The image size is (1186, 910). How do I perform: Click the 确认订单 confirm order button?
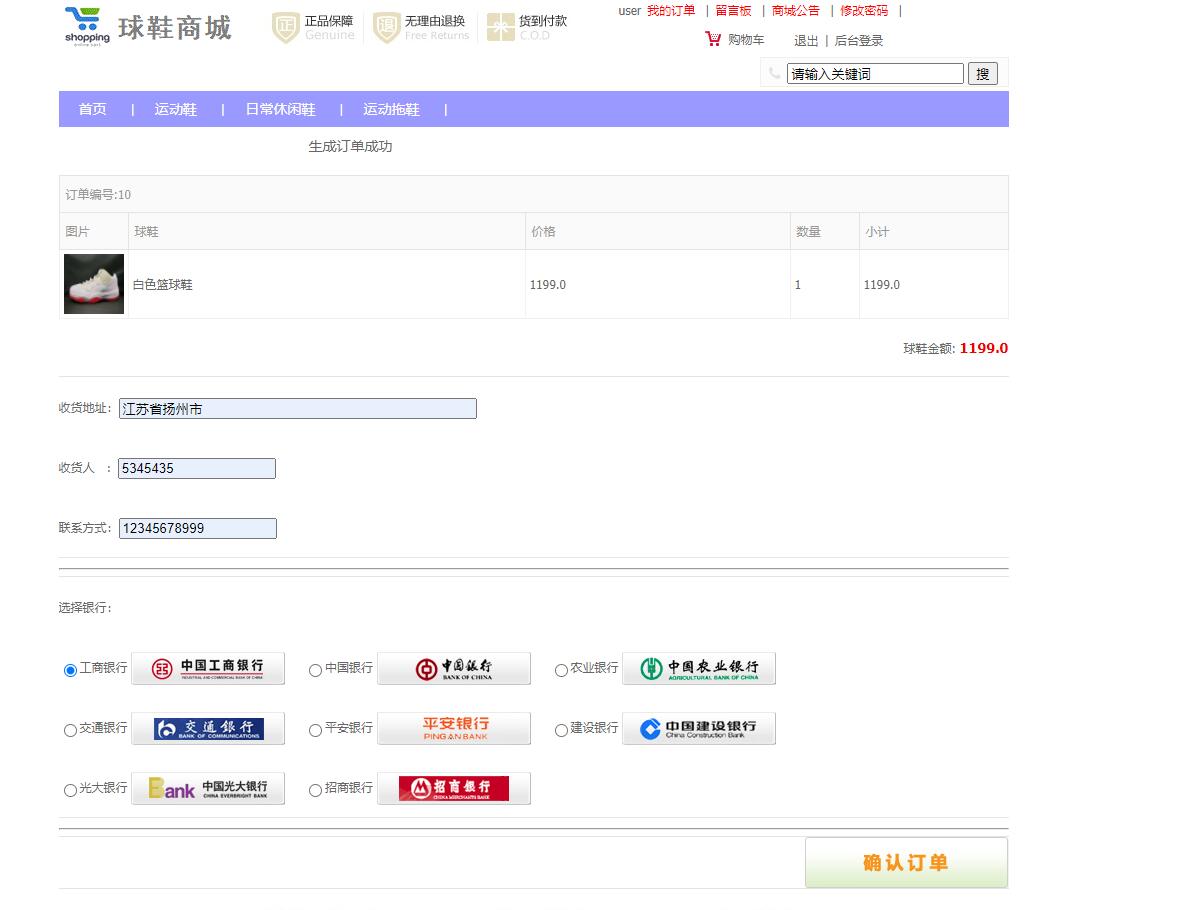coord(906,862)
